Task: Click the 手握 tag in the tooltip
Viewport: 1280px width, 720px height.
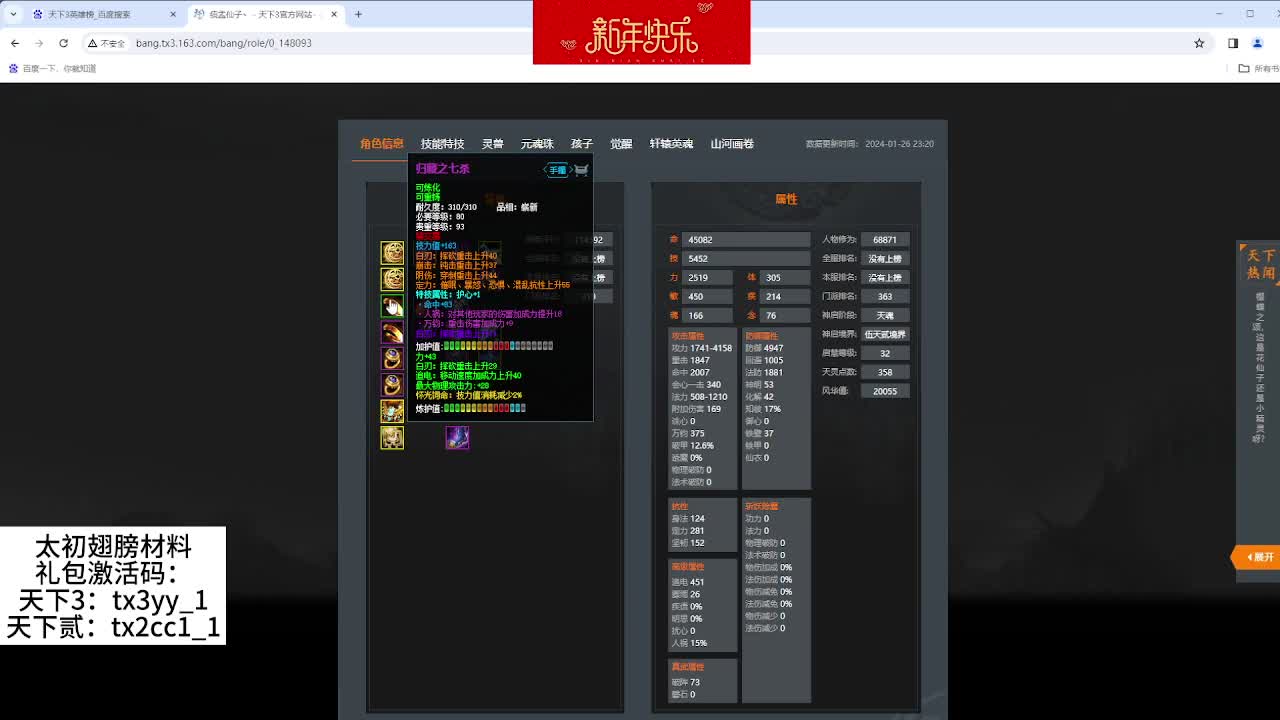Action: (x=557, y=170)
